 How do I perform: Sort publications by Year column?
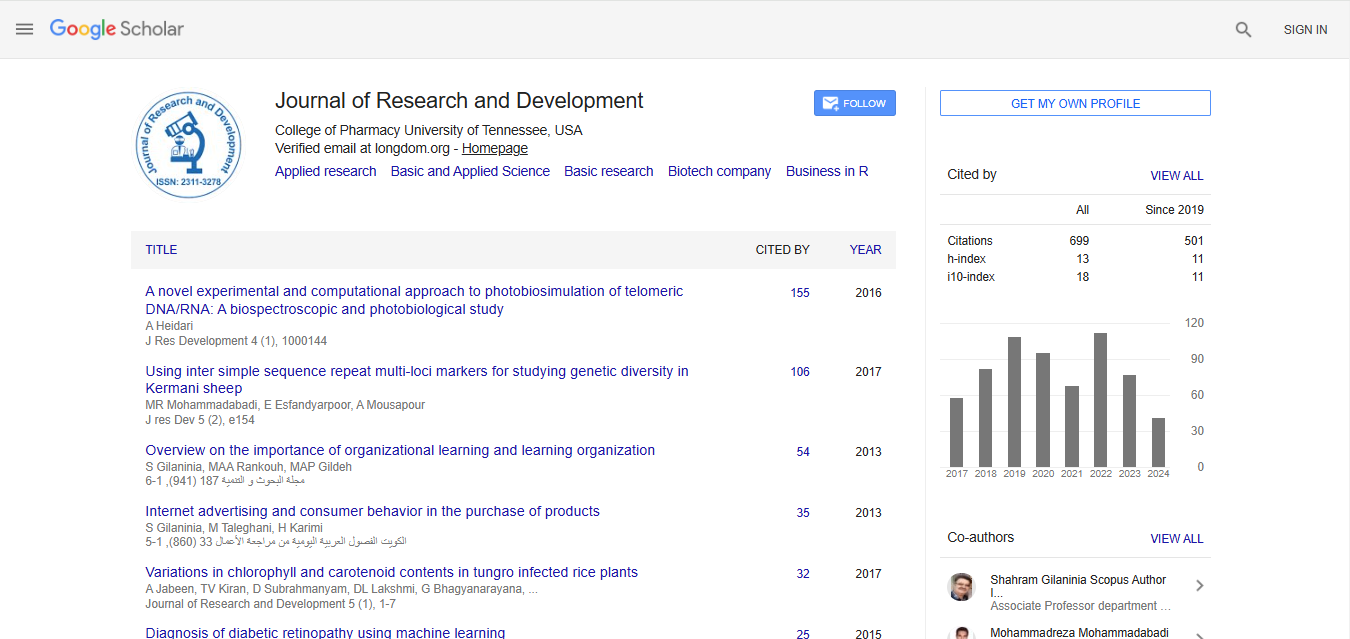pos(865,250)
